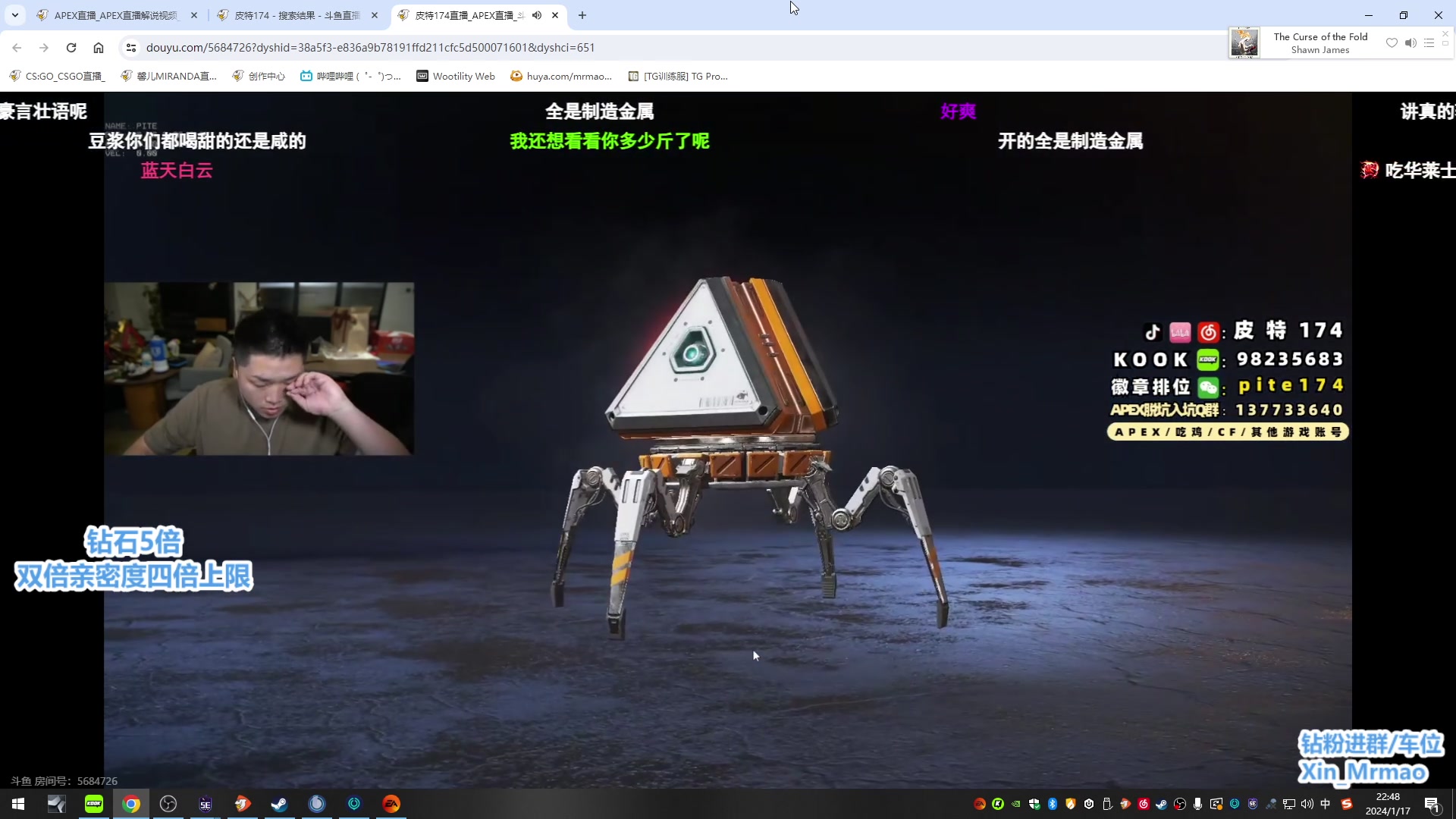Open Windows Security tray icon
This screenshot has height=819, width=1456.
click(1034, 804)
